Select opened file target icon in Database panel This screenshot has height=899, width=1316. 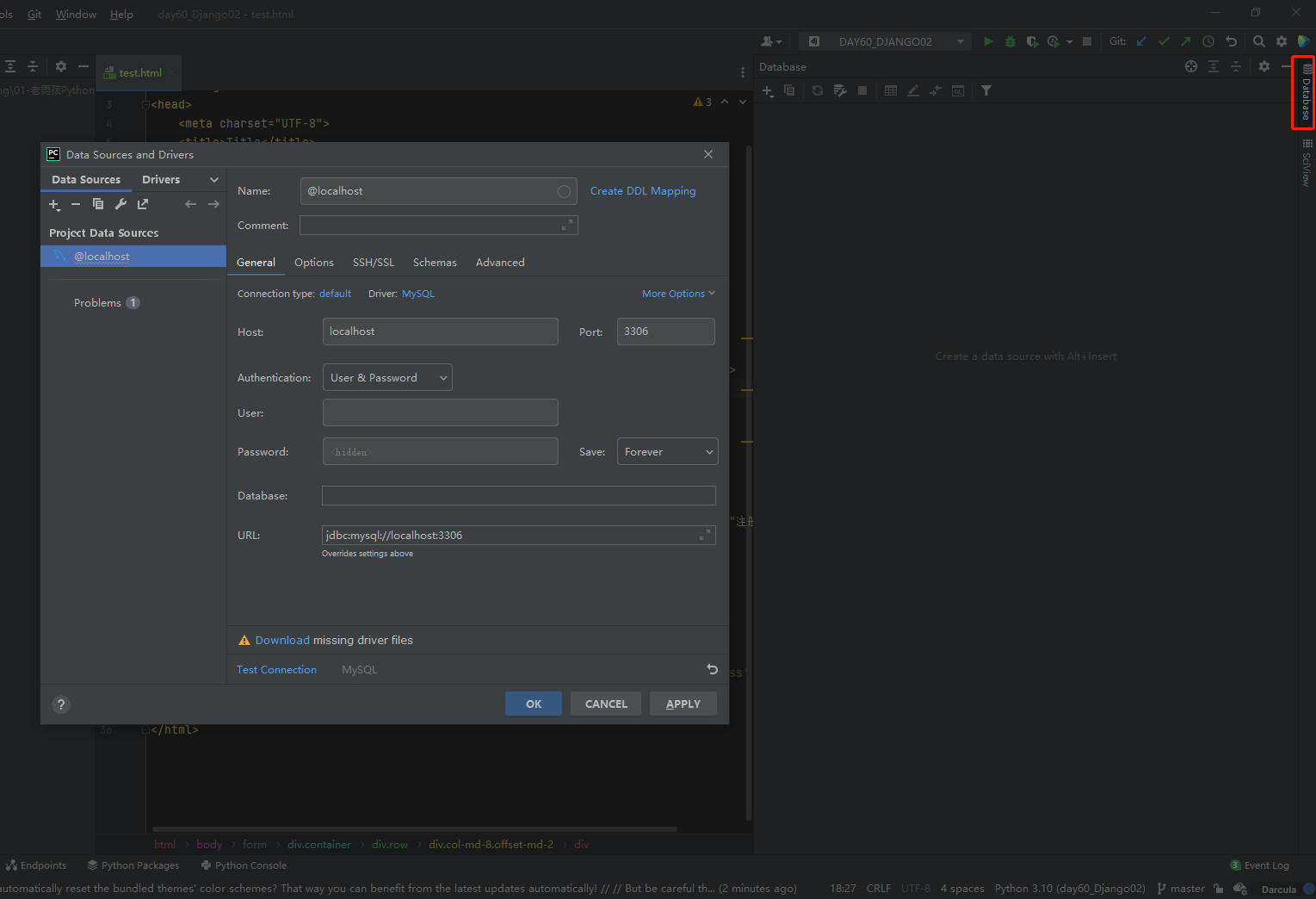pos(1191,66)
